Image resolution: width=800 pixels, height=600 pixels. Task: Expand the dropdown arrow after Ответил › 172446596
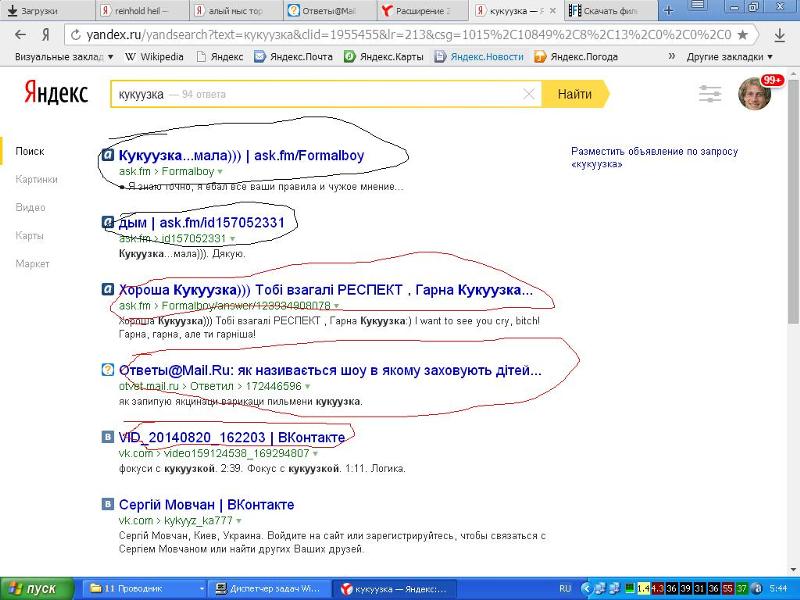click(x=307, y=386)
